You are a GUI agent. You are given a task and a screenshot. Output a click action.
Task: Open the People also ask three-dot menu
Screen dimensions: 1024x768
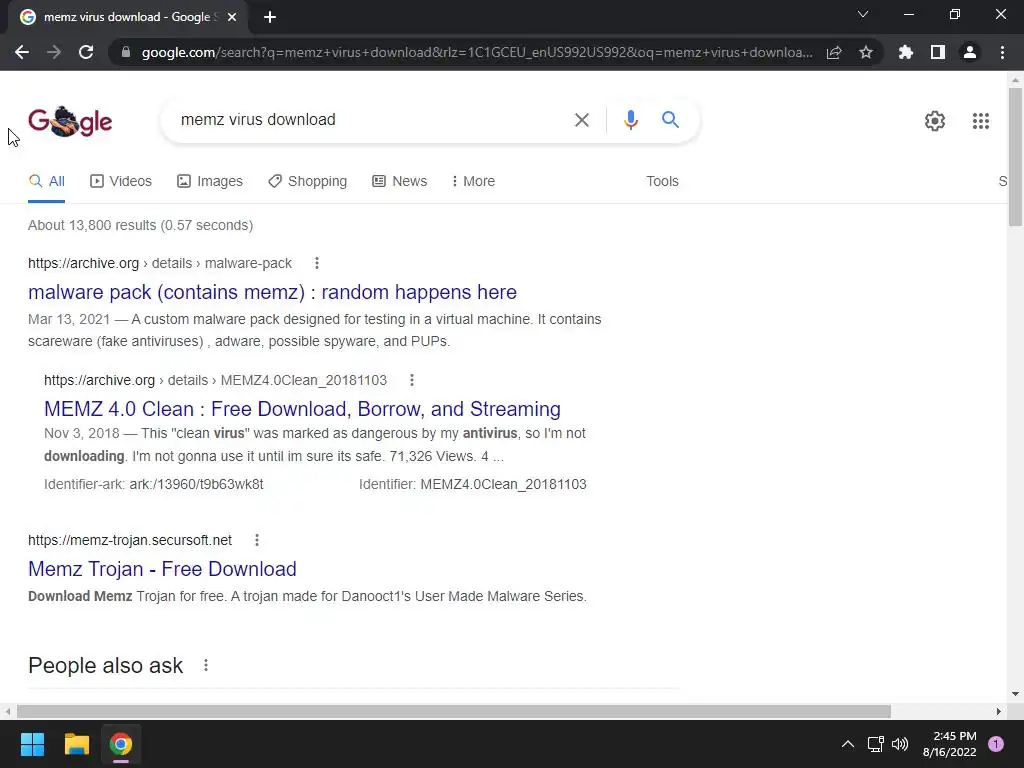206,665
